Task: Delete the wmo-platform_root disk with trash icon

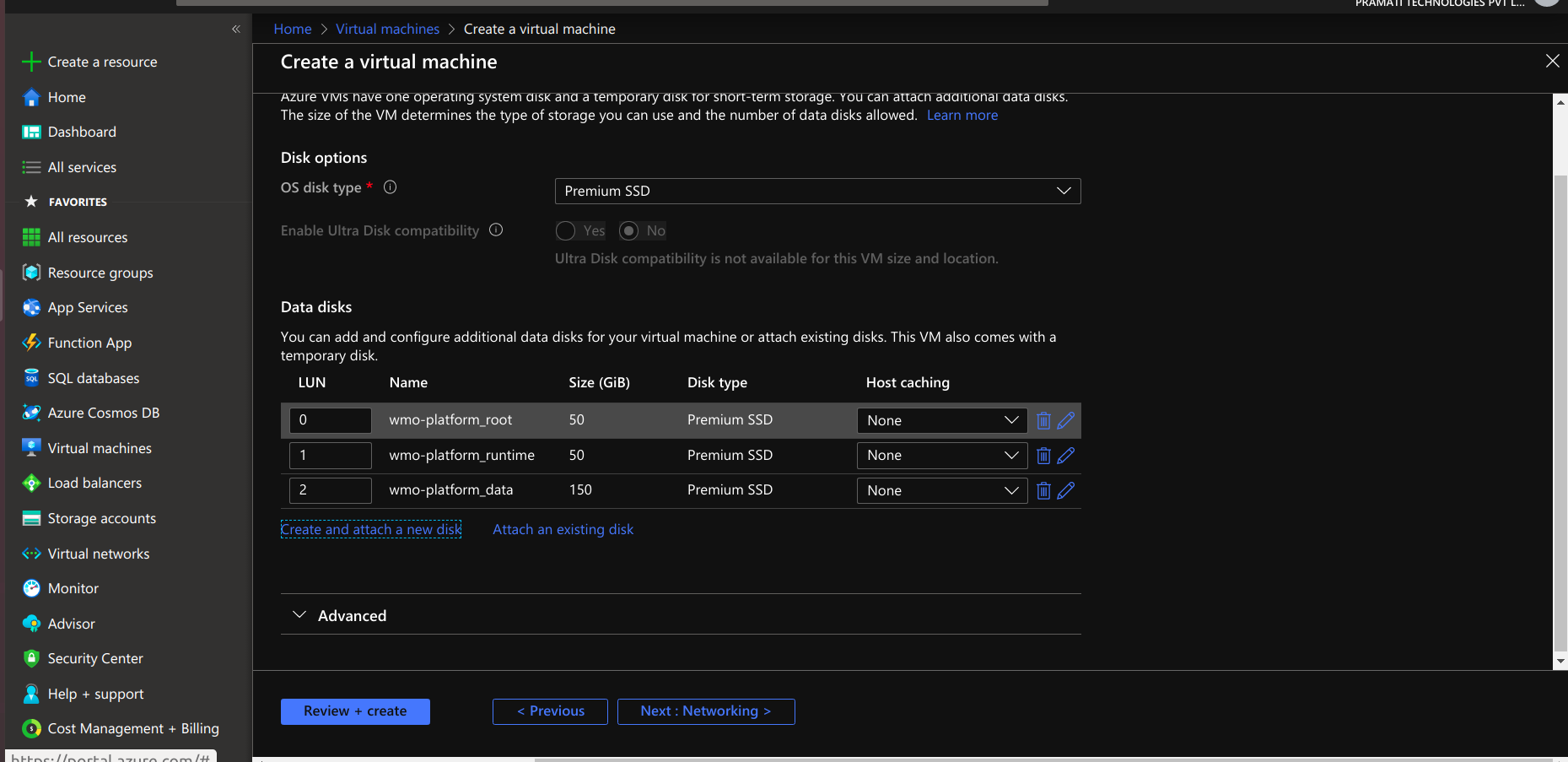Action: (1043, 420)
